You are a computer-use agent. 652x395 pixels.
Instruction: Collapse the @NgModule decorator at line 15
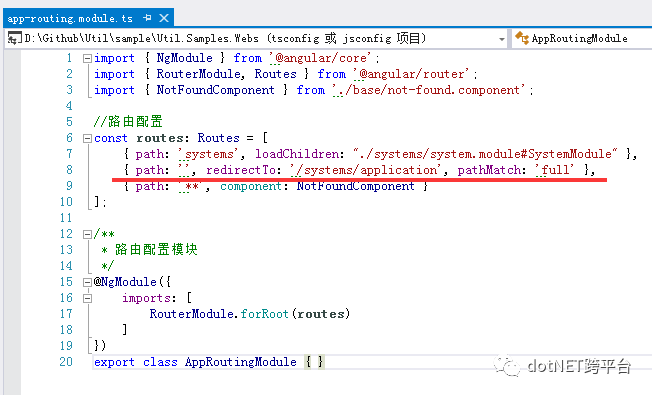coord(87,283)
